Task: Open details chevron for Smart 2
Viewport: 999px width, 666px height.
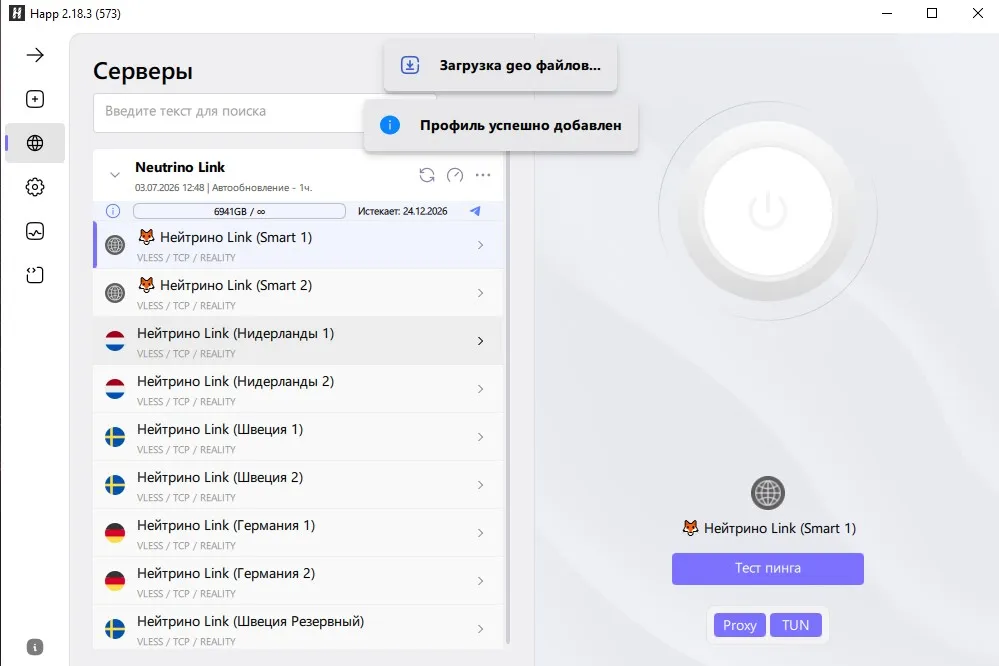Action: [480, 293]
